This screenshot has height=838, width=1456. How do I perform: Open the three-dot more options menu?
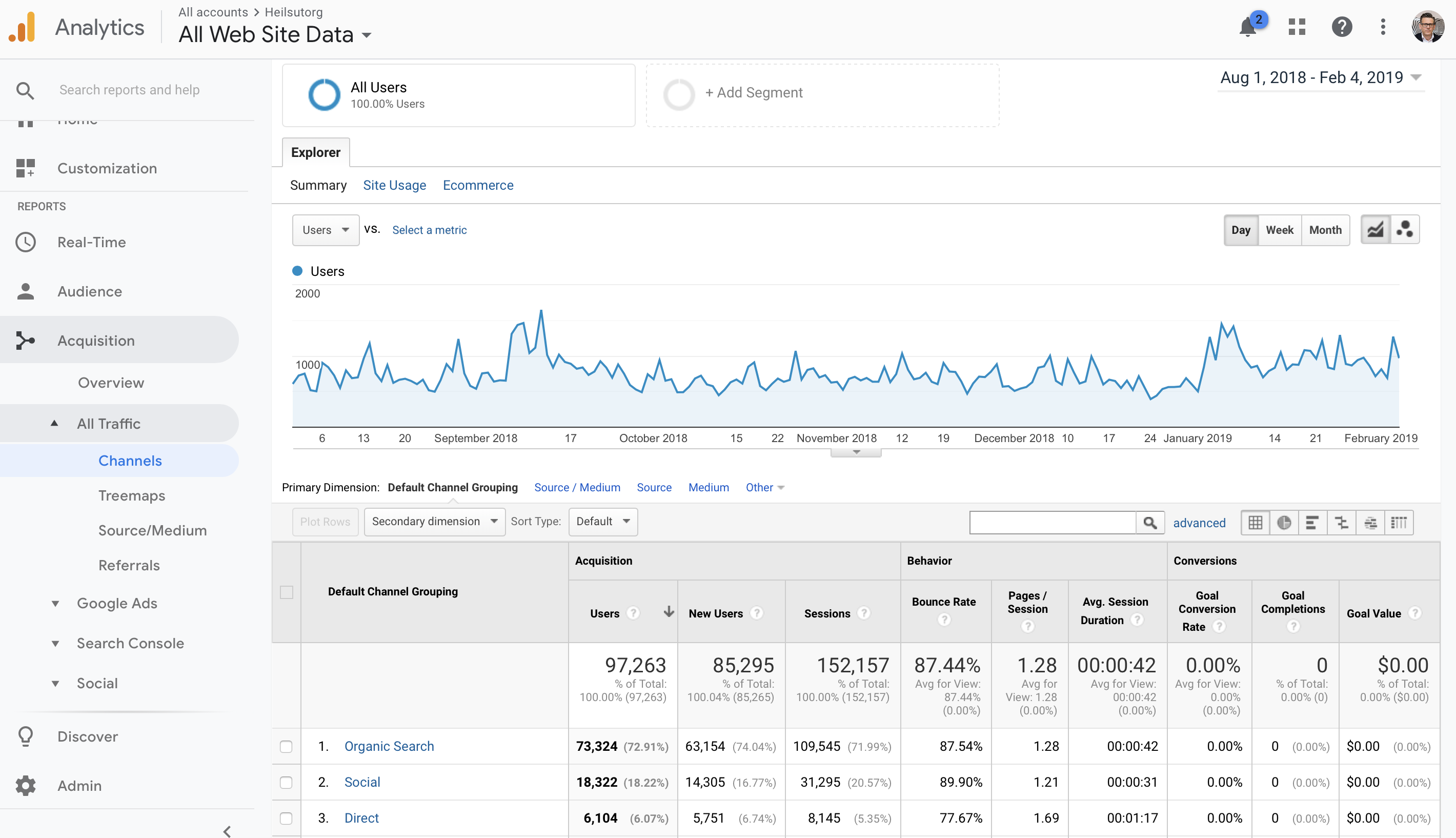tap(1383, 27)
